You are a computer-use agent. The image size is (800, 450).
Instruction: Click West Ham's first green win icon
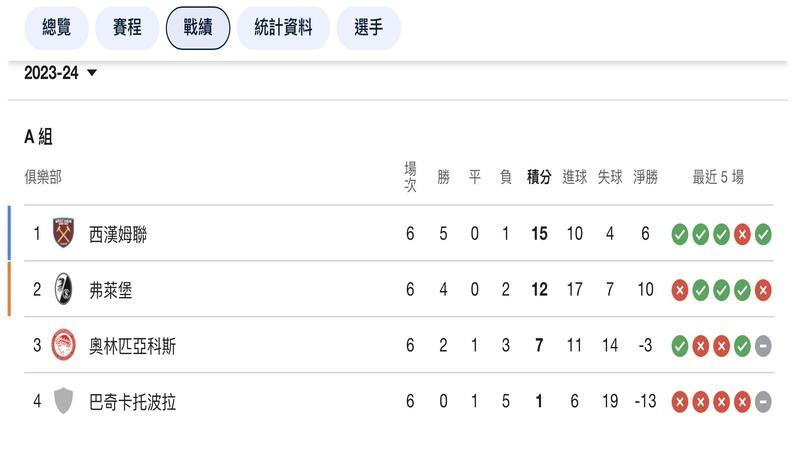pos(680,234)
